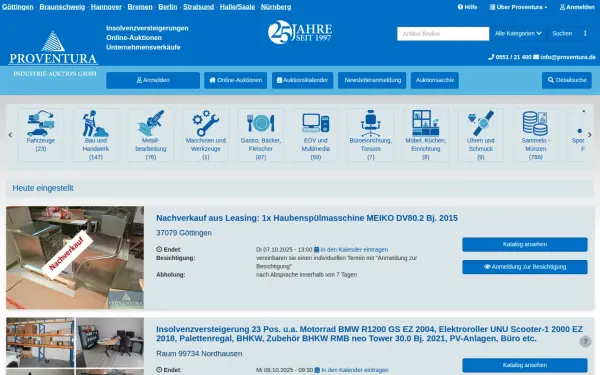Viewport: 600px width, 375px height.
Task: Go to the Bremen location link
Action: (140, 7)
